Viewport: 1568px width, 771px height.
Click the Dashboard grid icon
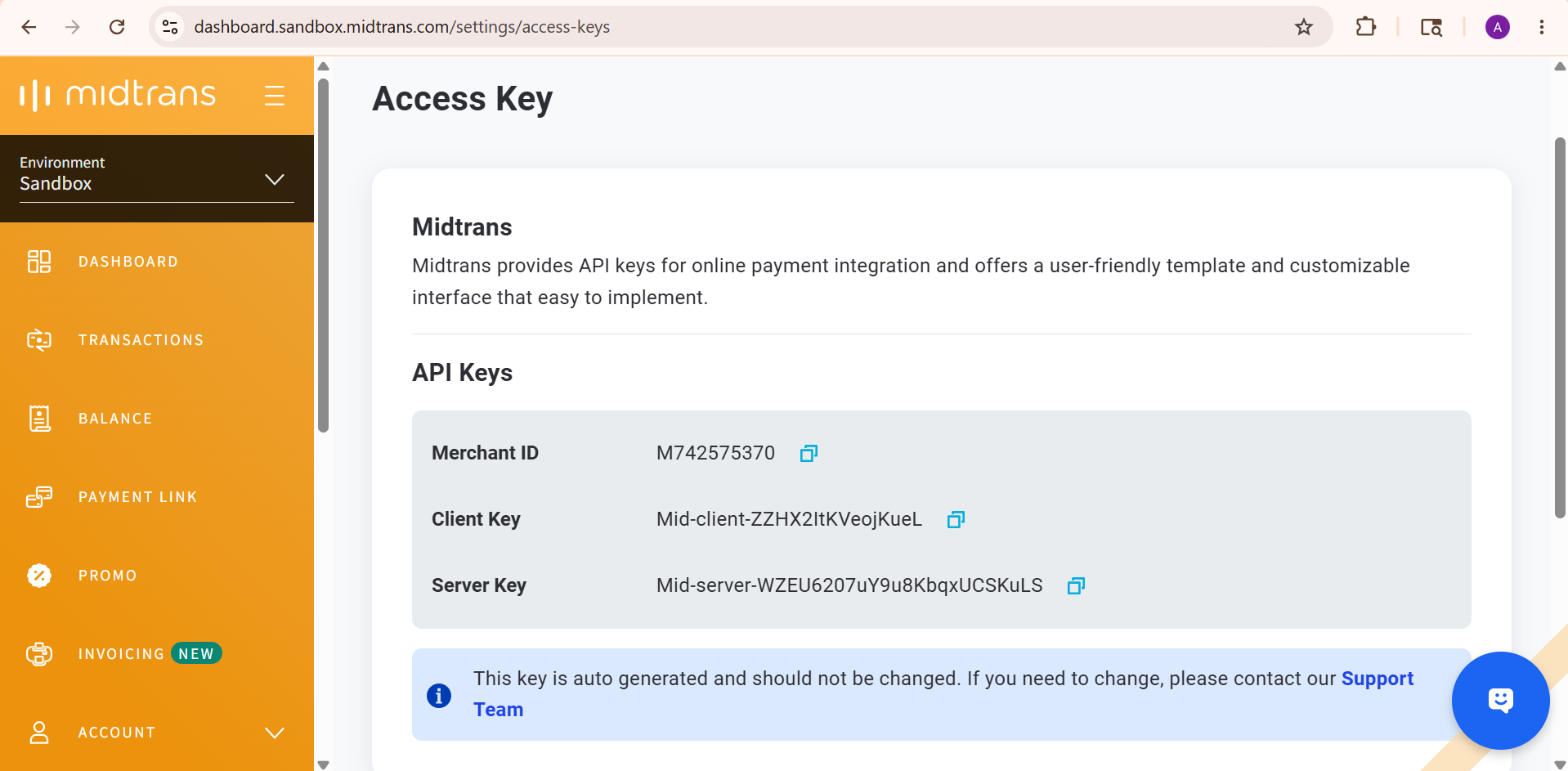tap(39, 262)
